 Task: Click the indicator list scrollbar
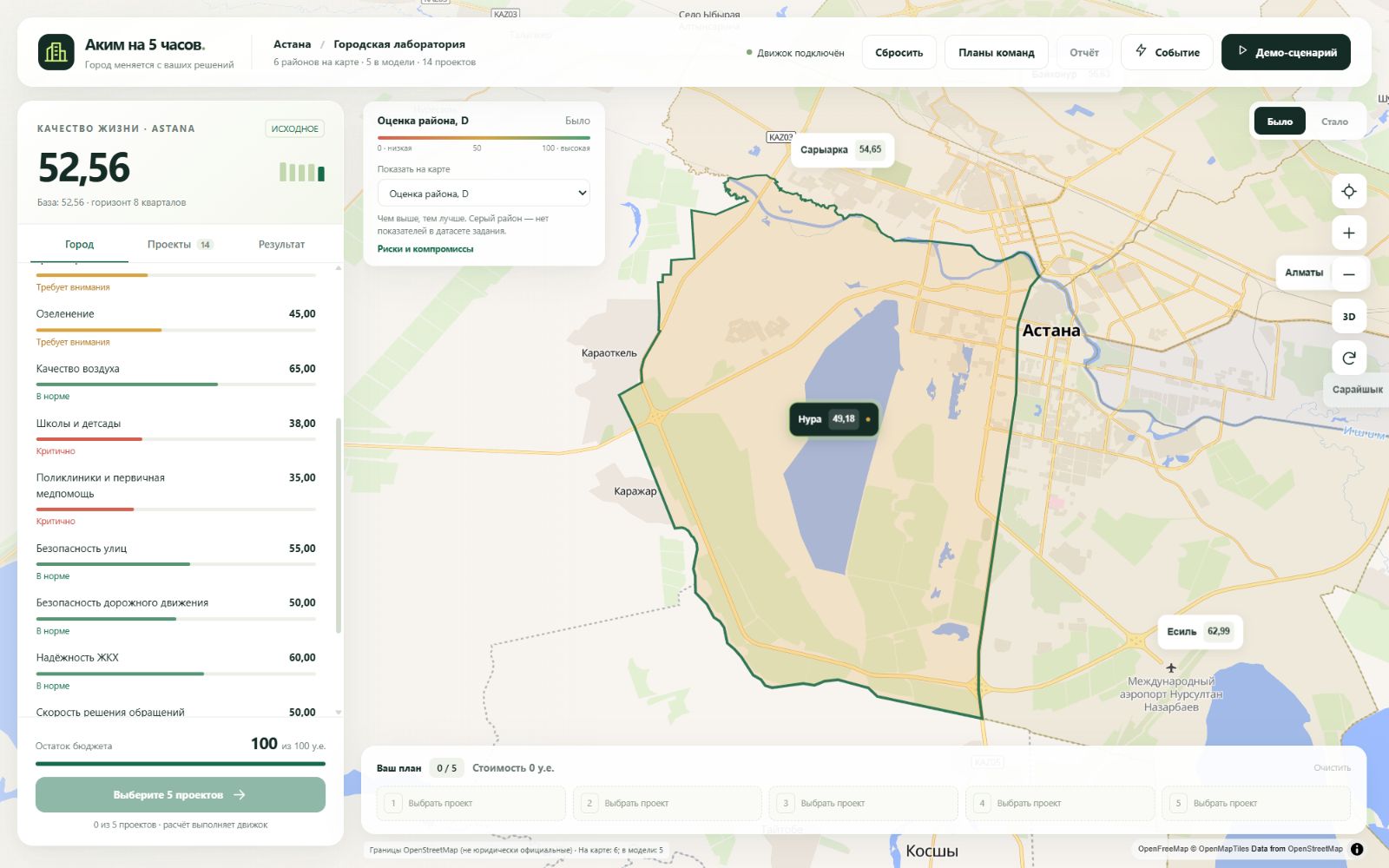[338, 525]
